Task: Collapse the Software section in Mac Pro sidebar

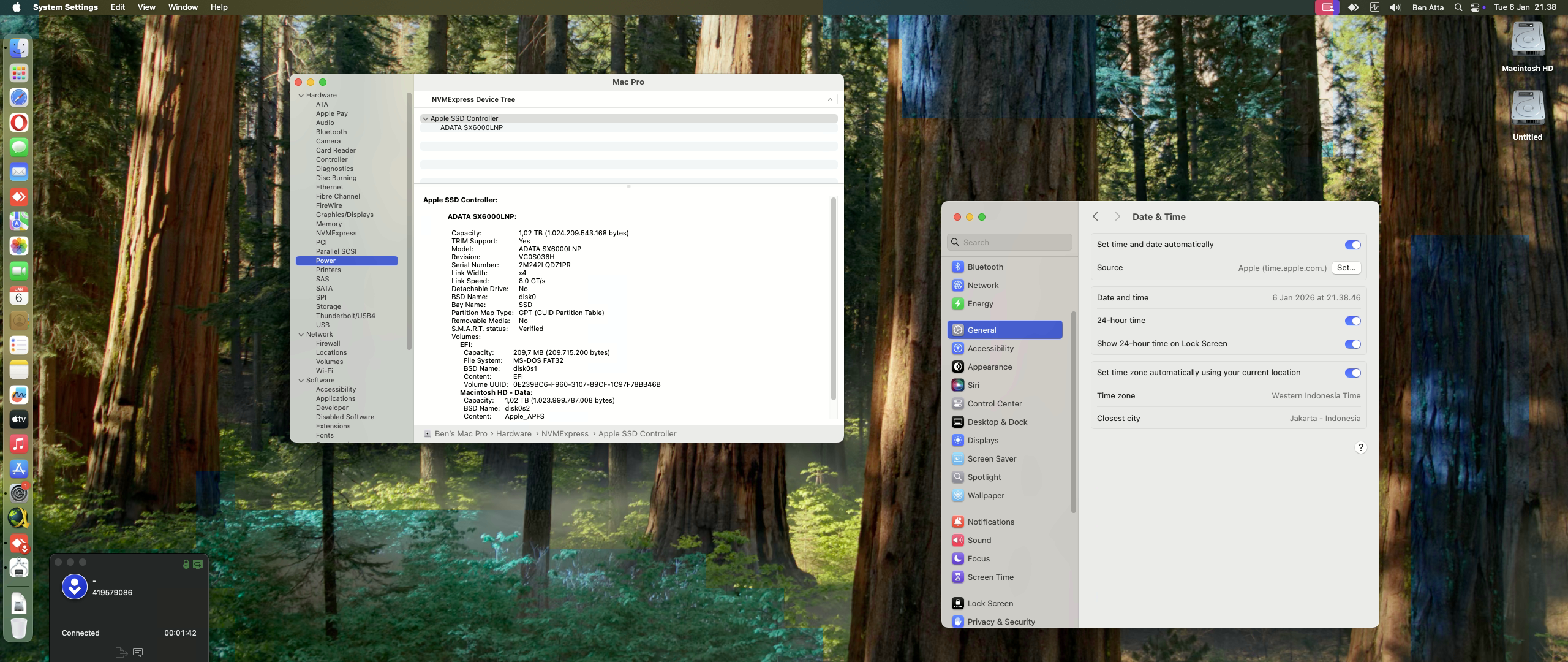Action: pyautogui.click(x=301, y=380)
